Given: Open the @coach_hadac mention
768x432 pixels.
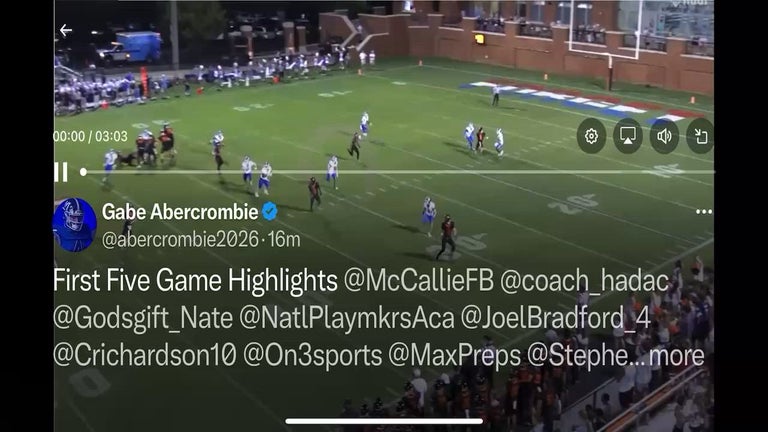Looking at the screenshot, I should click(x=584, y=281).
